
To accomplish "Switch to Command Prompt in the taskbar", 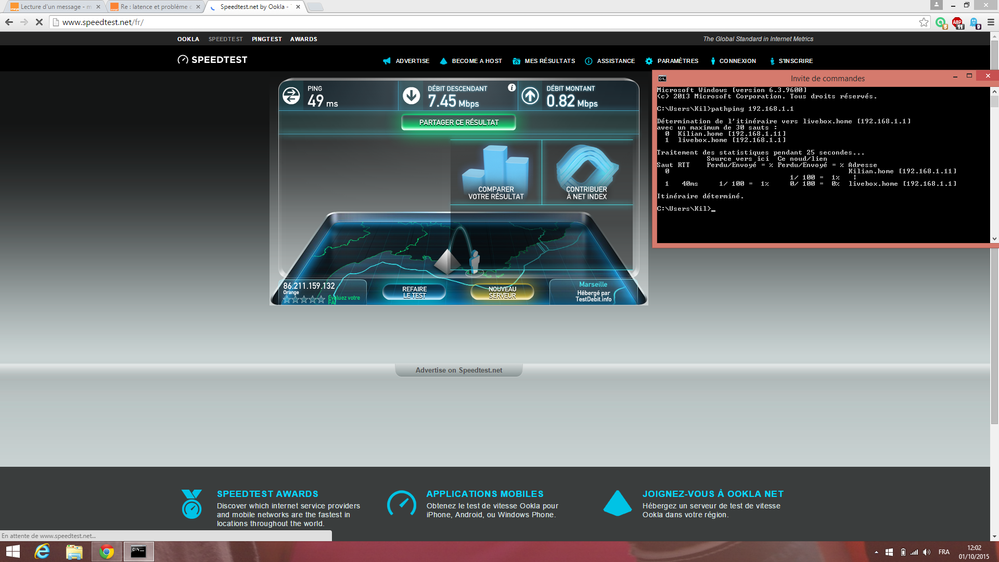I will tap(138, 551).
